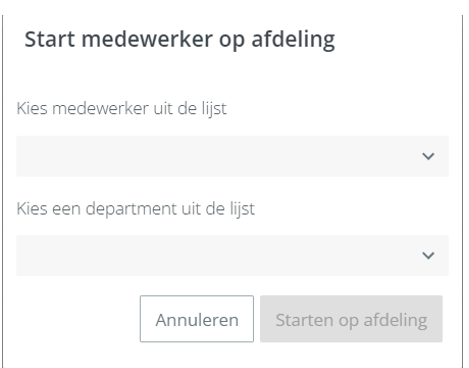Viewport: 469px width, 368px height.
Task: Click the arrow icon beside employee field
Action: tap(428, 156)
